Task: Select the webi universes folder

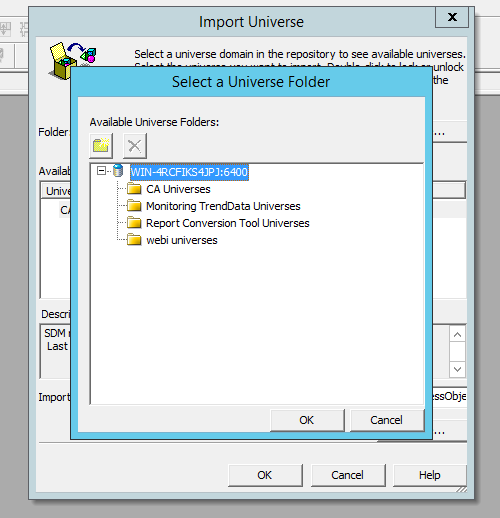Action: click(x=182, y=240)
